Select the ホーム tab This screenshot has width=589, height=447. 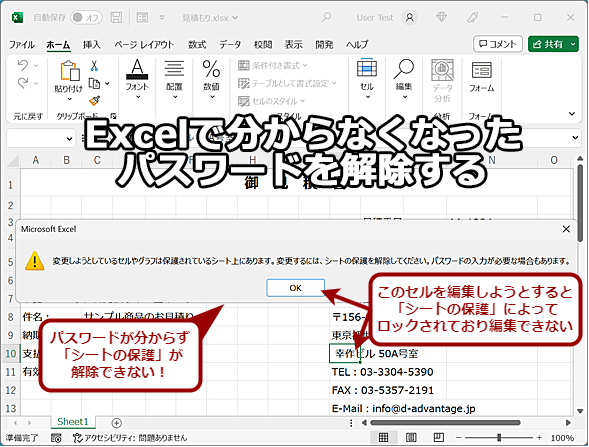[58, 45]
